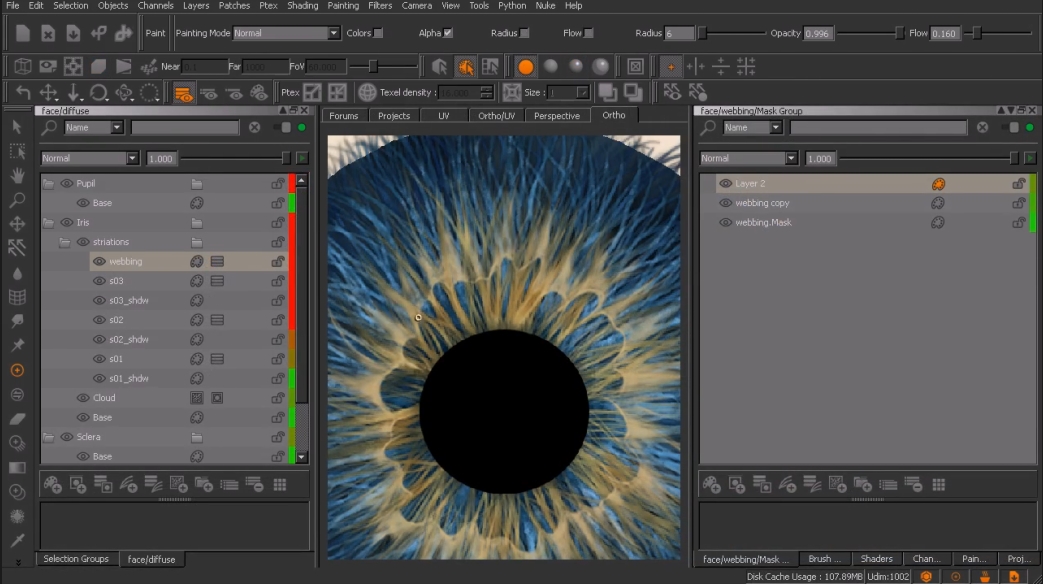Open the grid options icon under face/diffuse layers

pyautogui.click(x=280, y=485)
